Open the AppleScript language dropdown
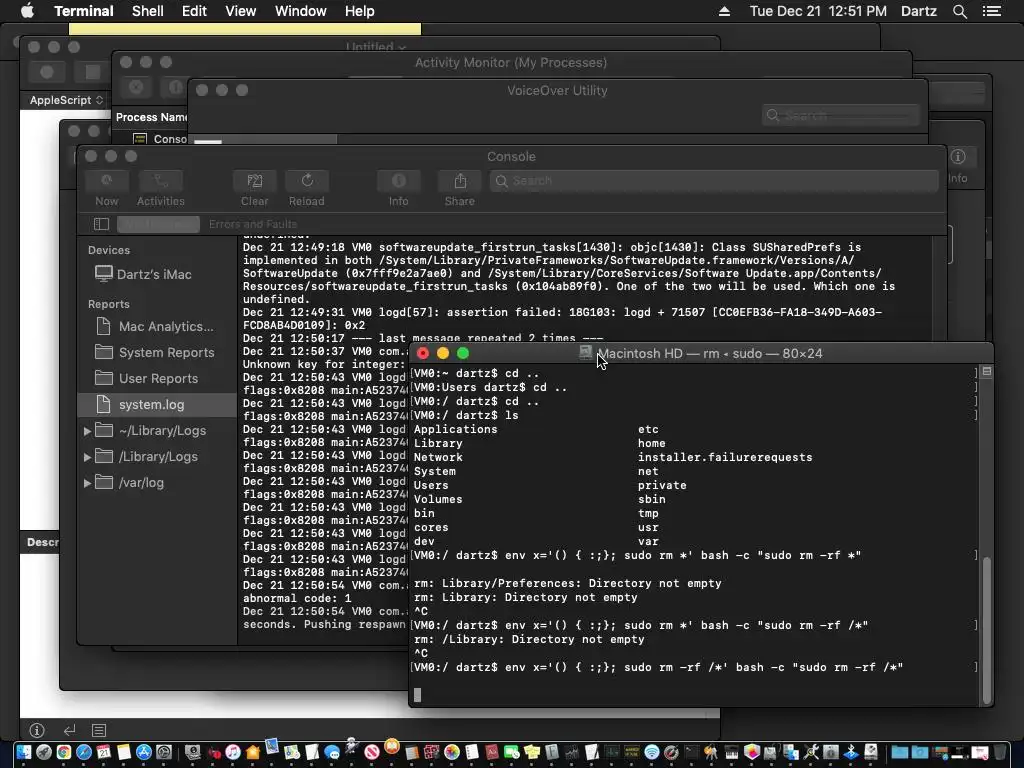The height and width of the screenshot is (768, 1024). coord(66,100)
